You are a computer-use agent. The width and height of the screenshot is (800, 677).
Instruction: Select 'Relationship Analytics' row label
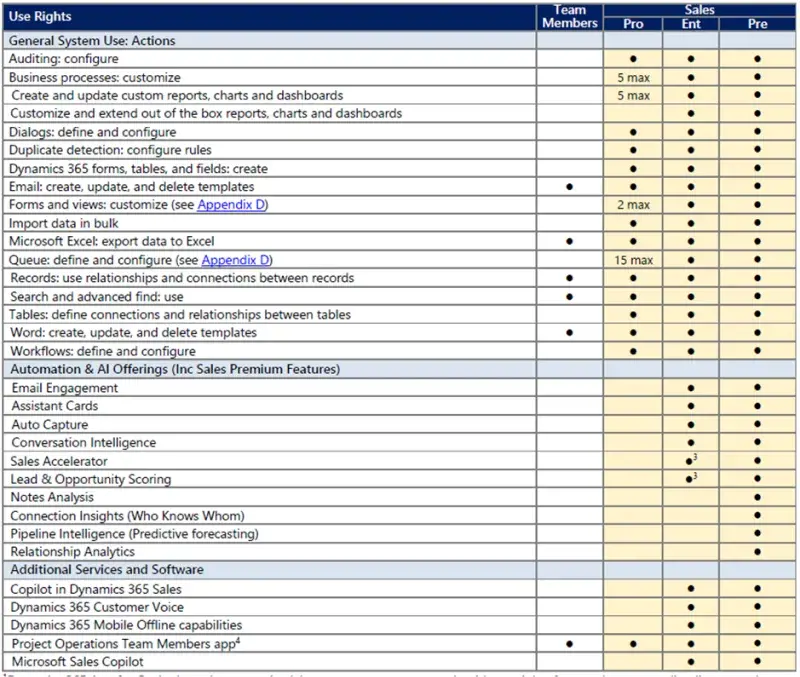coord(72,552)
